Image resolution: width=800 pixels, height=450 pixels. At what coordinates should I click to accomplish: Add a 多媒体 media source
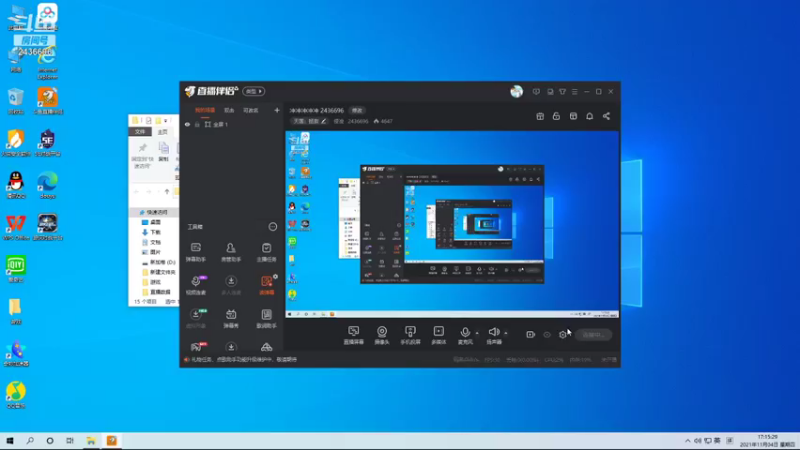click(x=438, y=335)
